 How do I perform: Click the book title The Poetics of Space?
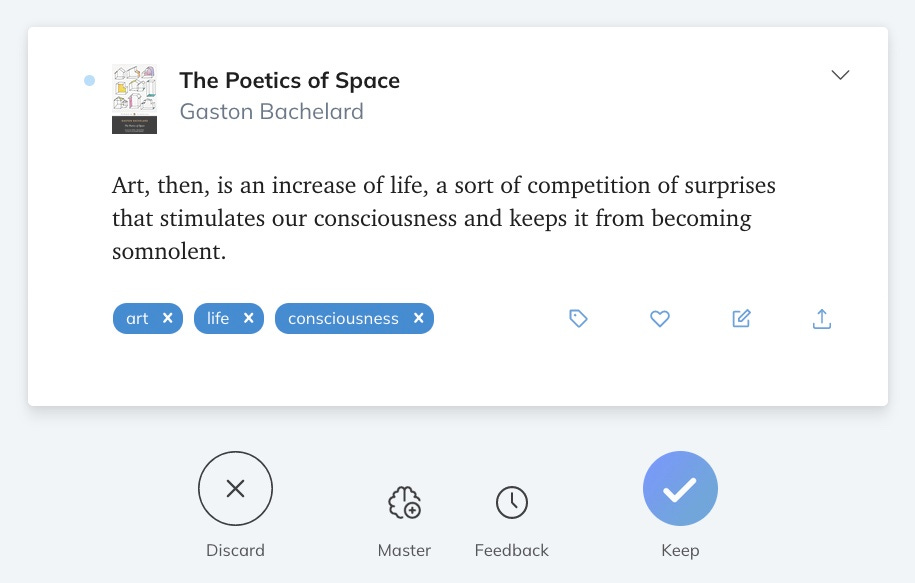tap(289, 81)
